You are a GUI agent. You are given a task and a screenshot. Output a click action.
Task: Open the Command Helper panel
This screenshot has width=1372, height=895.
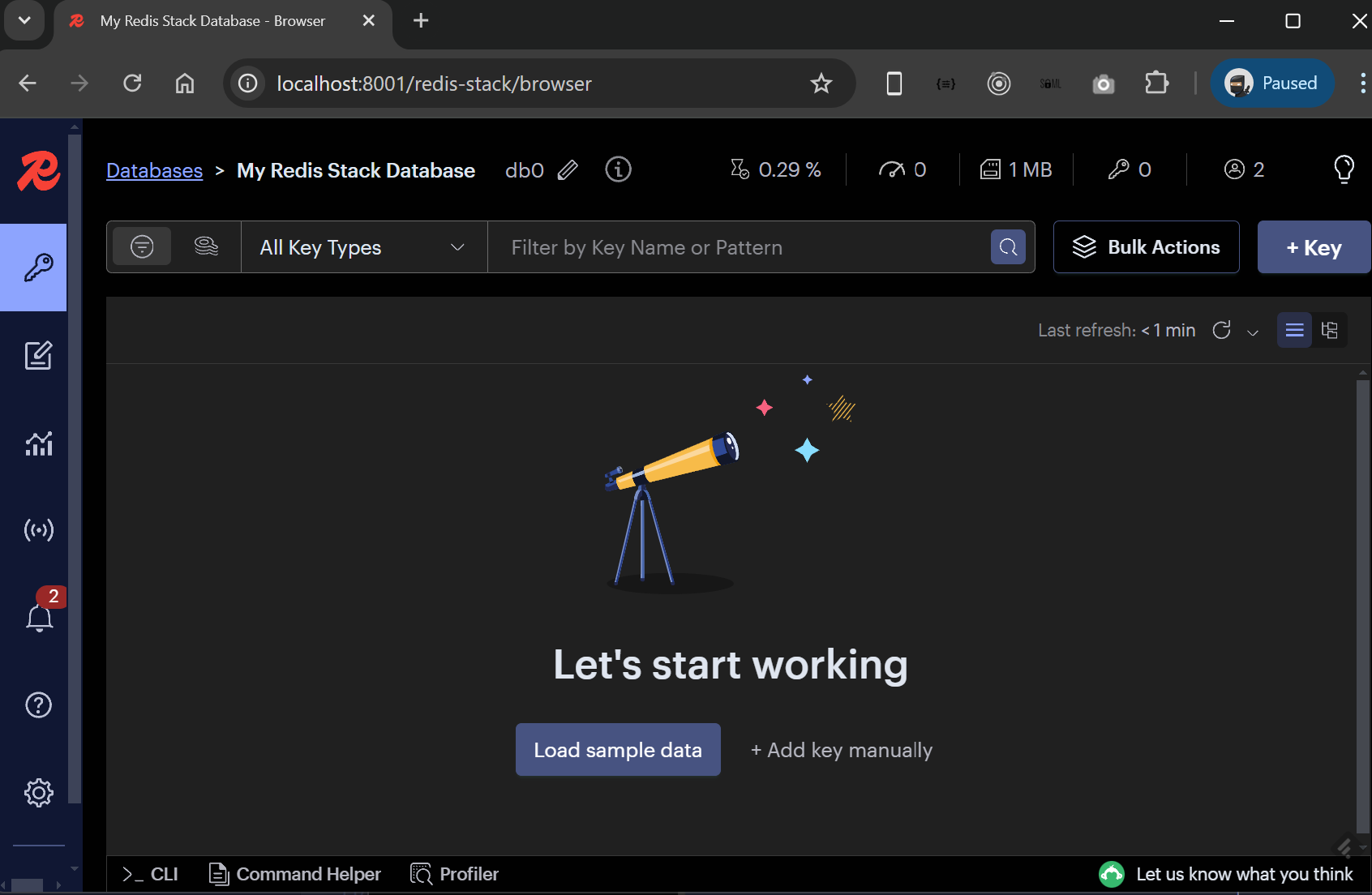pyautogui.click(x=295, y=874)
